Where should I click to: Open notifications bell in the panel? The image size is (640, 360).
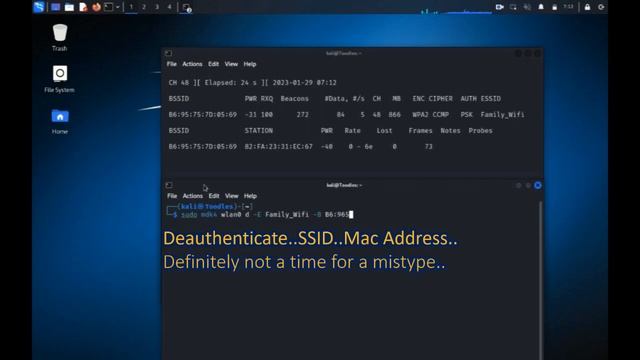tap(541, 7)
